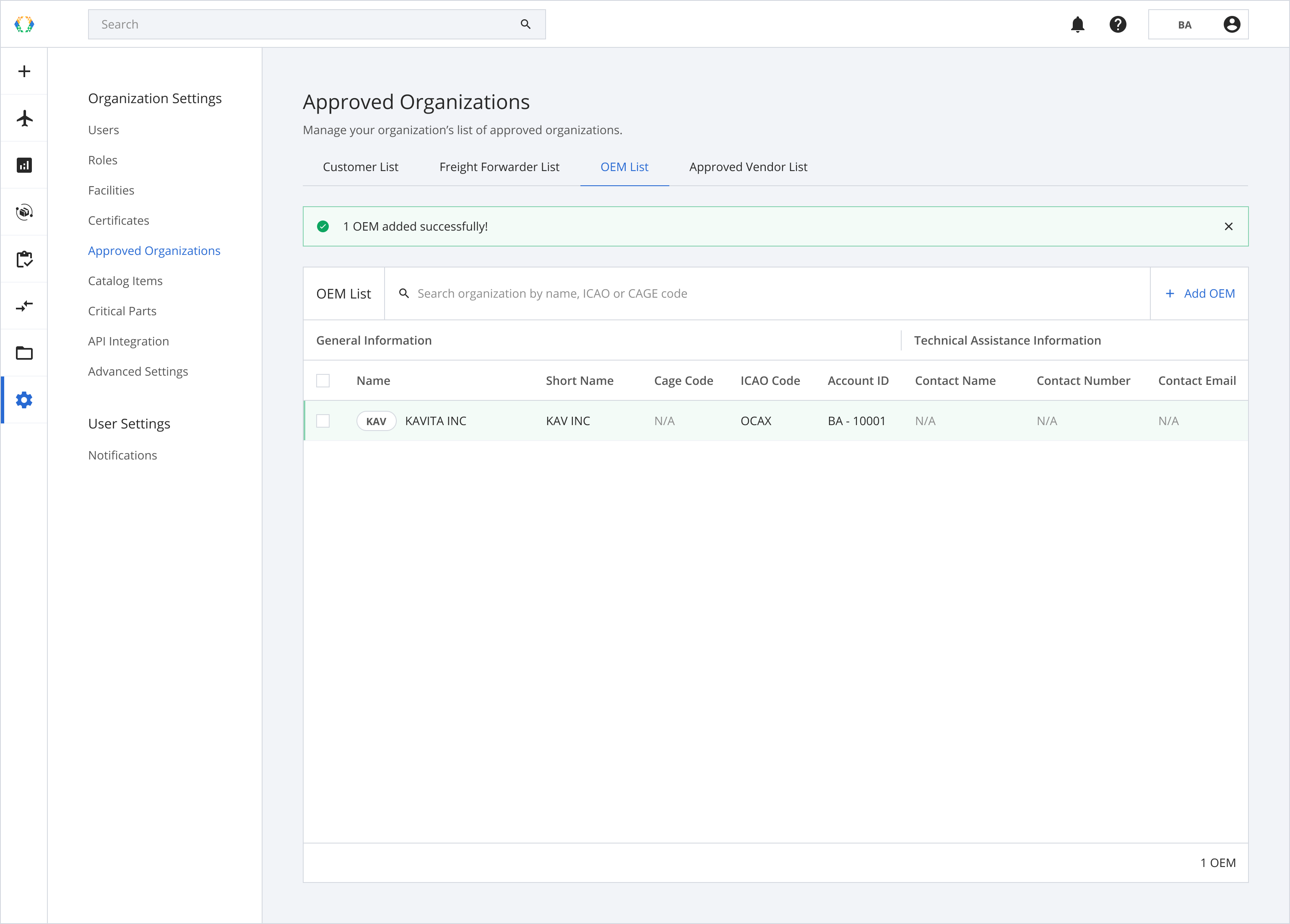Open Notifications under User Settings

click(x=122, y=455)
